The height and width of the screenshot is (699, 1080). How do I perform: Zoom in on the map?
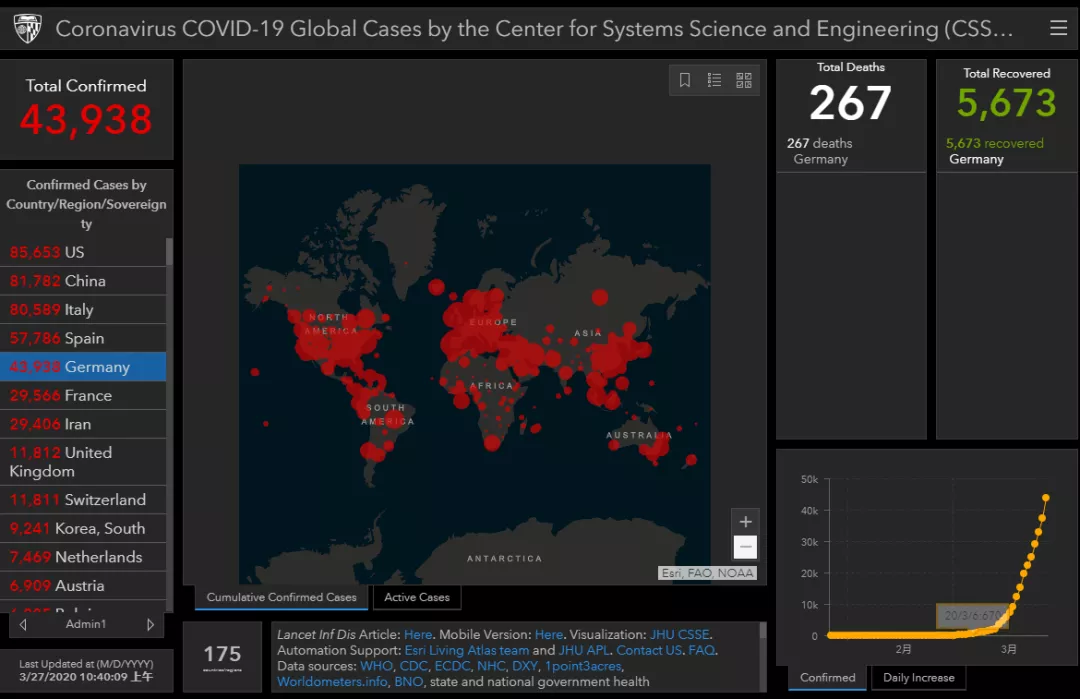pyautogui.click(x=745, y=521)
